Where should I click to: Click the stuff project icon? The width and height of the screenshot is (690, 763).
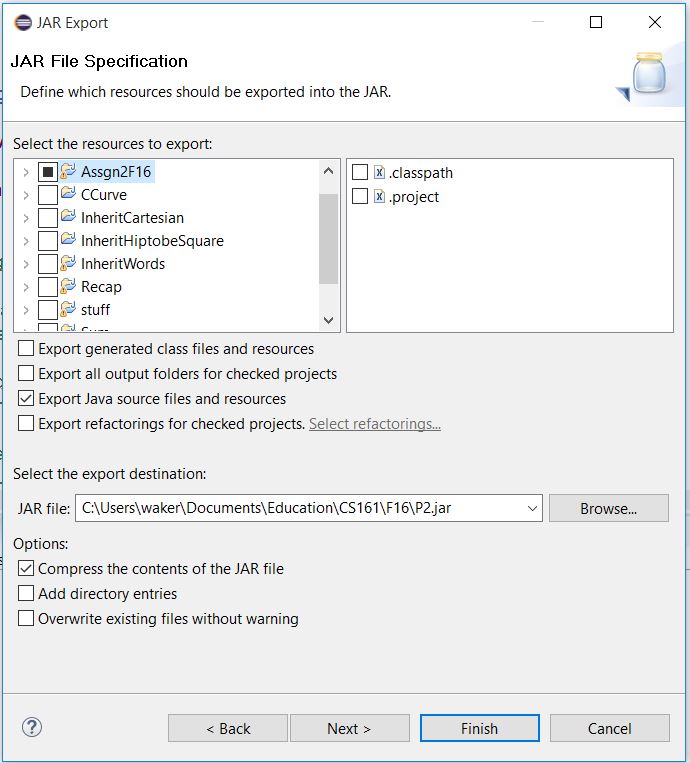coord(68,309)
